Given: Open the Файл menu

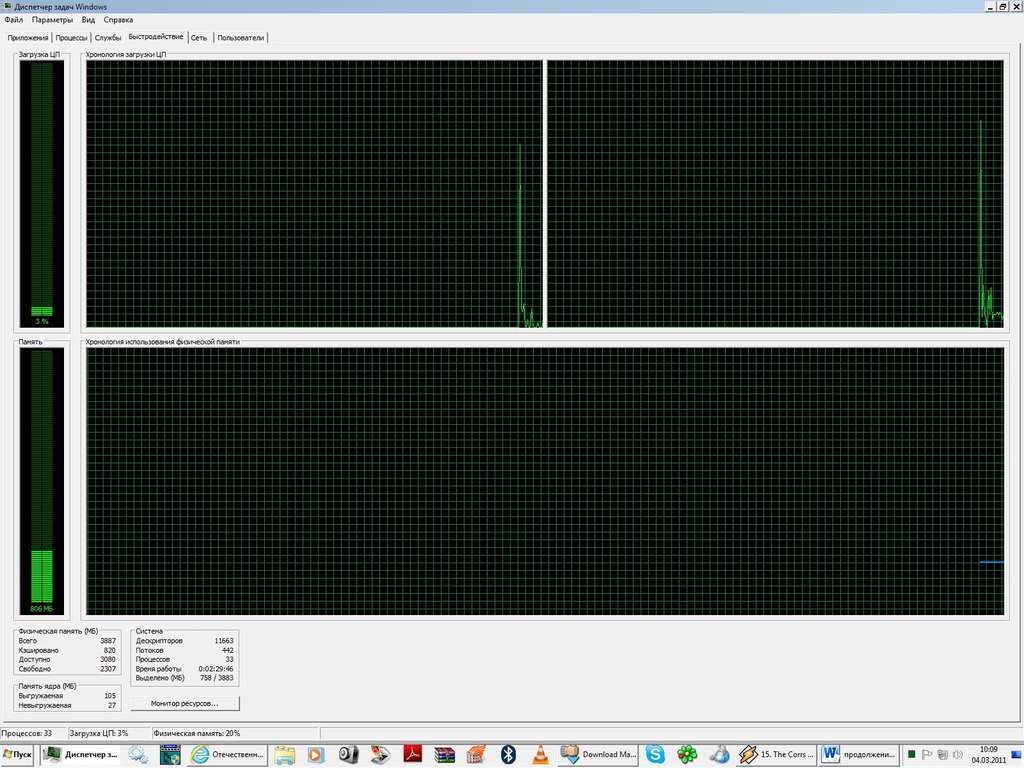Looking at the screenshot, I should 13,20.
